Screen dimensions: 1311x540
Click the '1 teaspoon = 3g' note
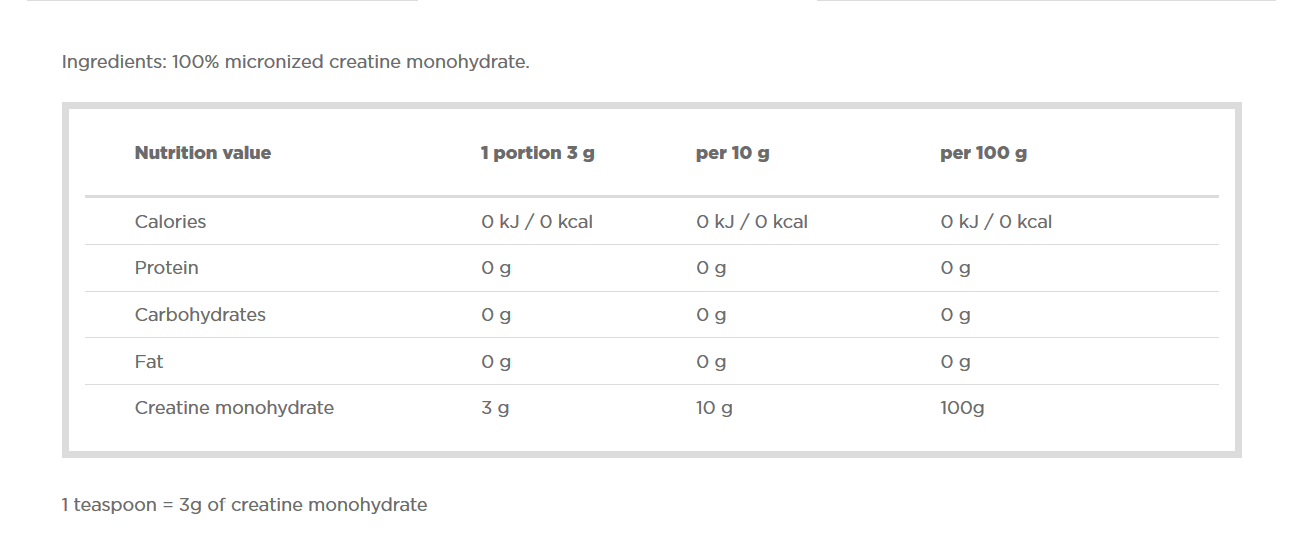click(x=244, y=505)
